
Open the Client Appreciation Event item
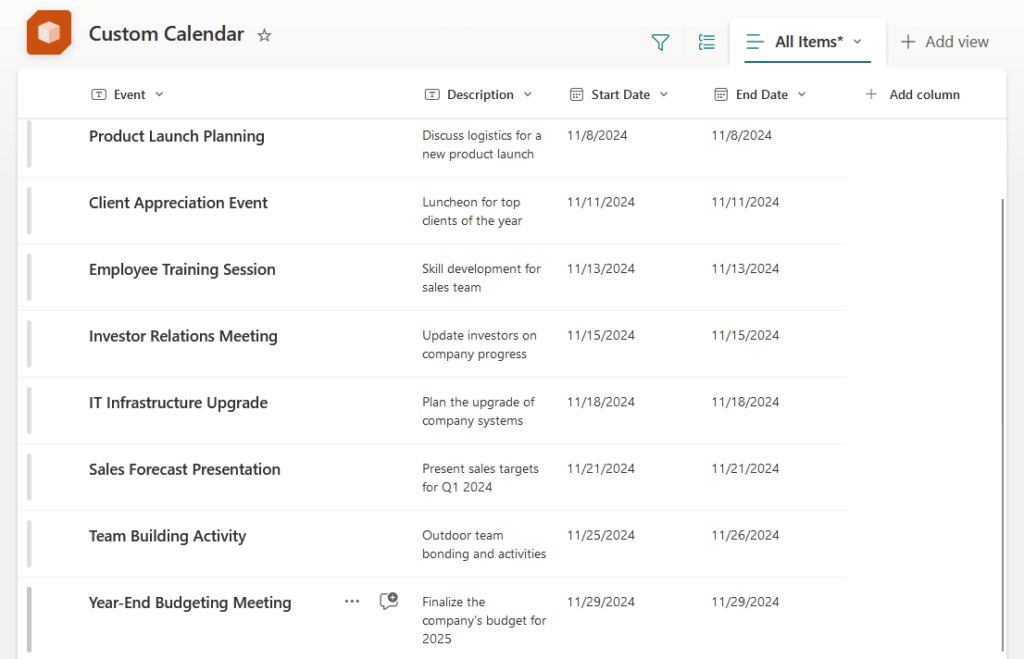click(178, 203)
